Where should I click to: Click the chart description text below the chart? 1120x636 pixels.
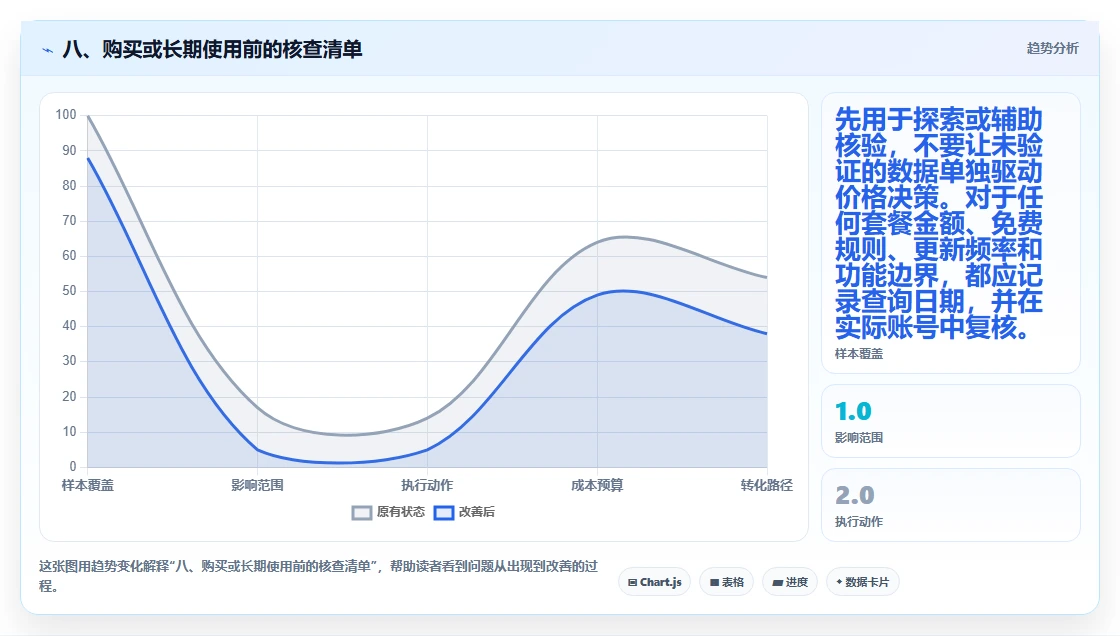tap(319, 576)
